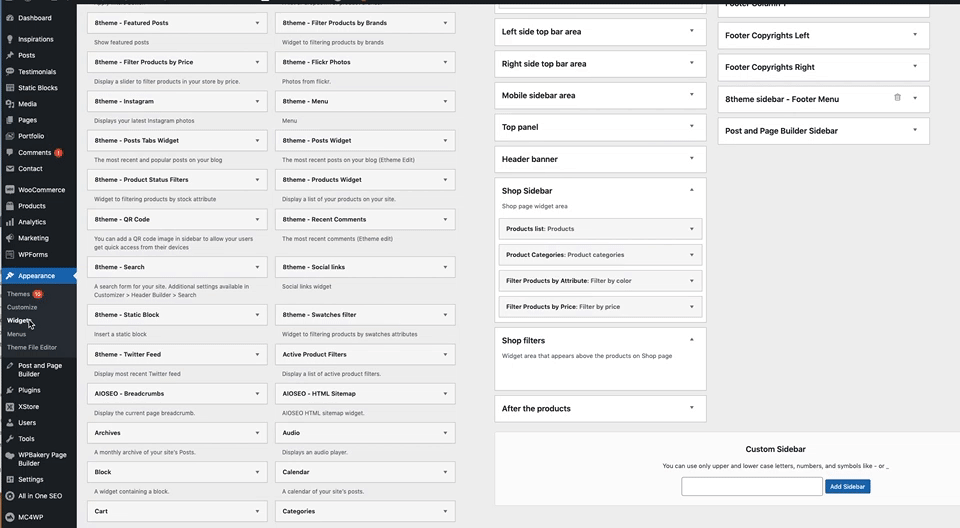The height and width of the screenshot is (528, 960).
Task: Open the Theme File Editor submenu
Action: (x=32, y=347)
